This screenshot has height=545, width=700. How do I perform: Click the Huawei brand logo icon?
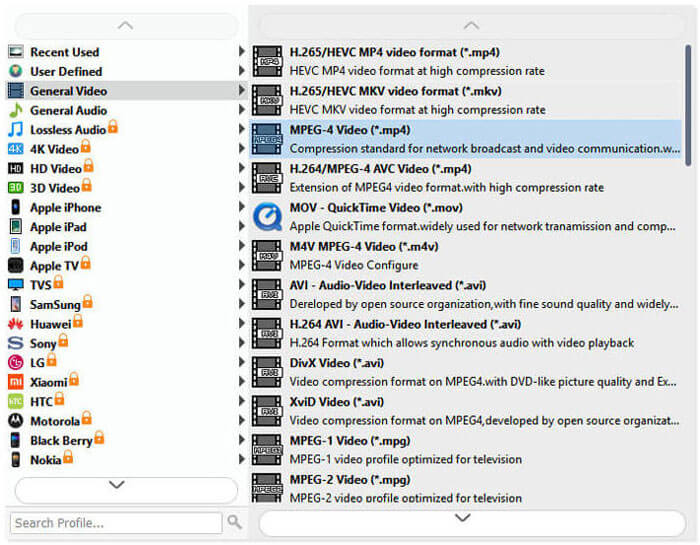point(15,324)
